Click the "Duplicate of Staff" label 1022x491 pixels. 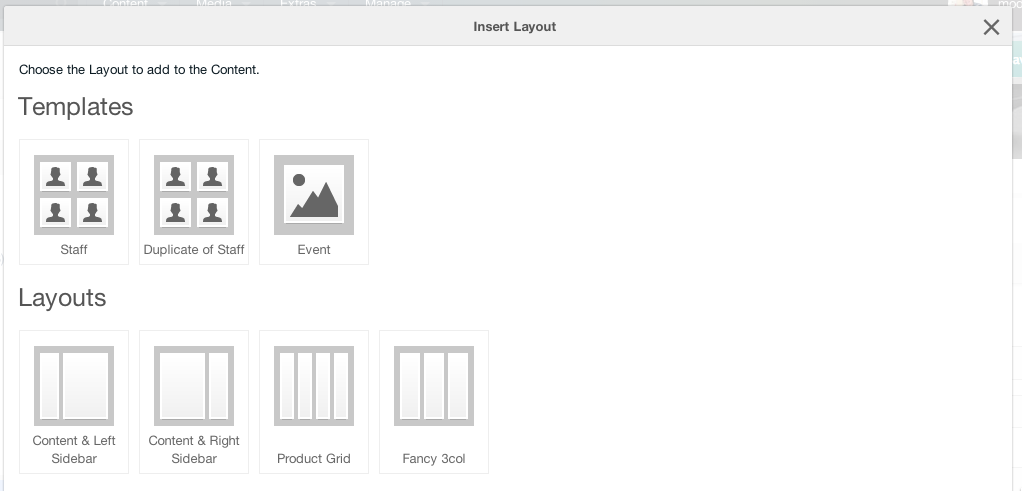click(x=194, y=250)
